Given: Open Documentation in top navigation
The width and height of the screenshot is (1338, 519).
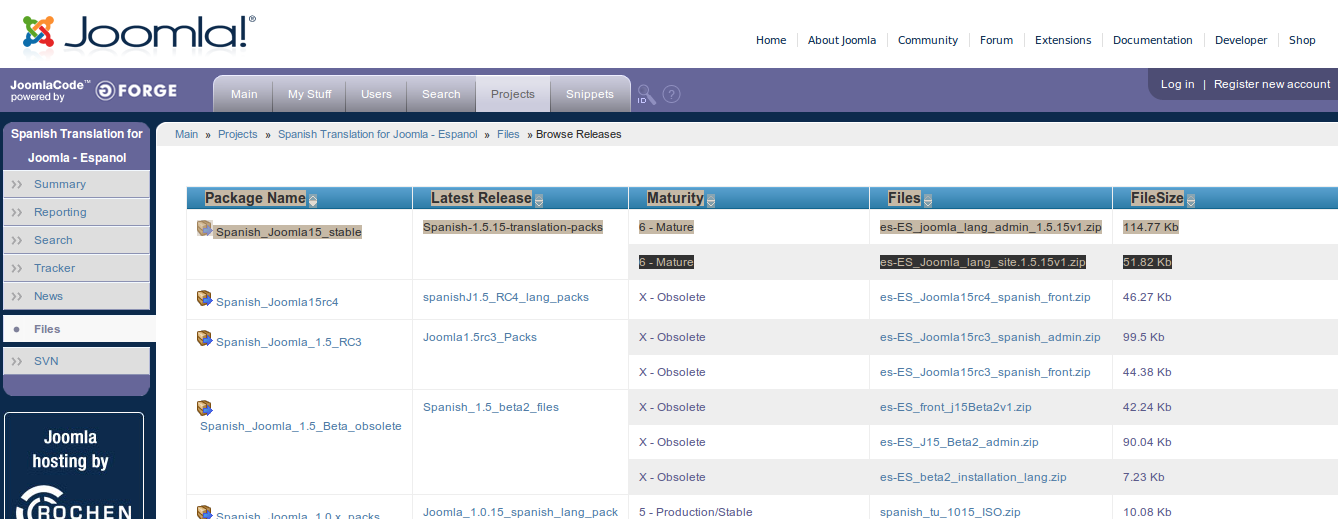Looking at the screenshot, I should (x=1153, y=40).
